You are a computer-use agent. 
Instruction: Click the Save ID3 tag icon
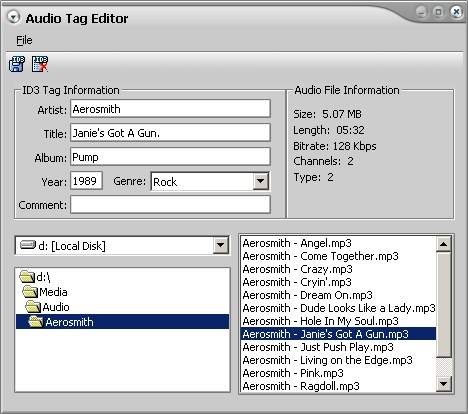click(17, 64)
